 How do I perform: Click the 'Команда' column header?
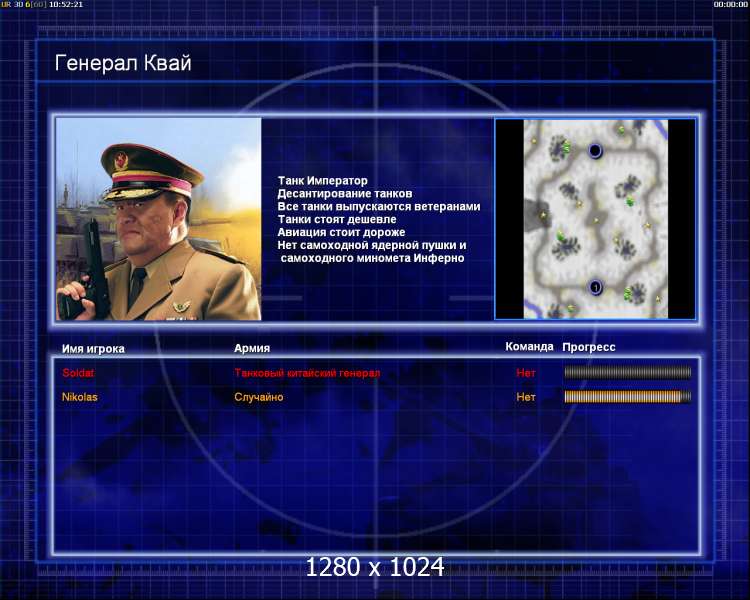[x=529, y=346]
